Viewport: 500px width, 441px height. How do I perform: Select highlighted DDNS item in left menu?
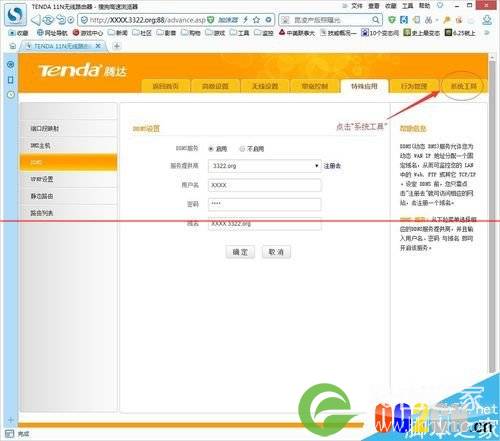coord(69,162)
